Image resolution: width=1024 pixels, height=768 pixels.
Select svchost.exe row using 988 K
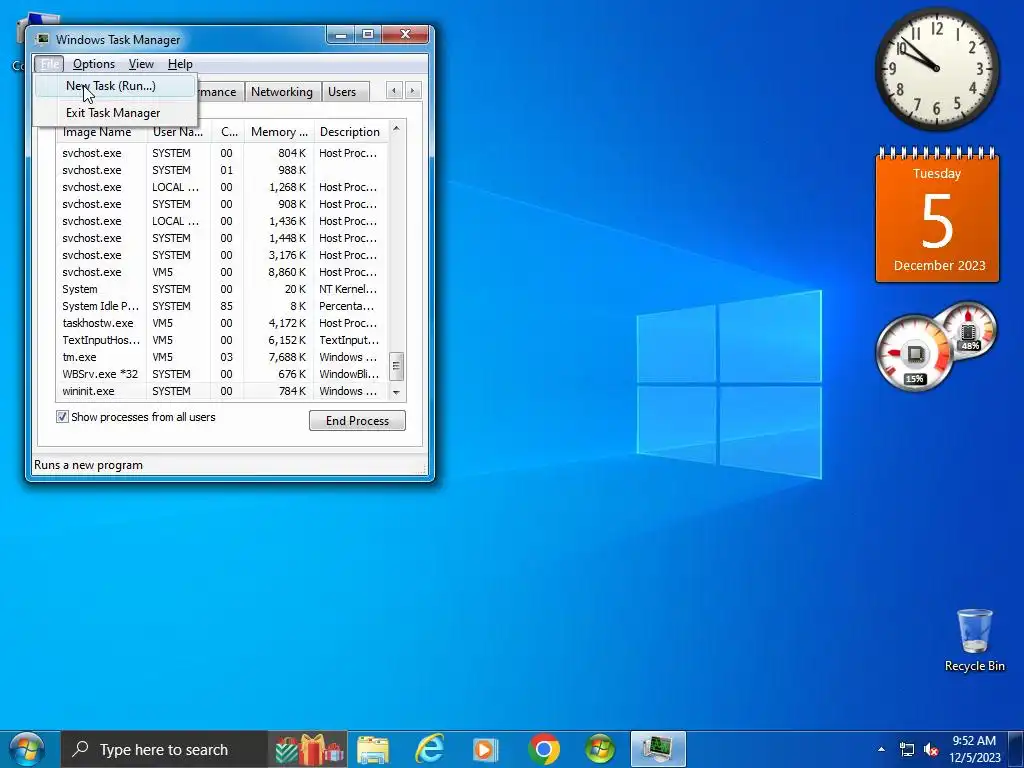coord(221,170)
